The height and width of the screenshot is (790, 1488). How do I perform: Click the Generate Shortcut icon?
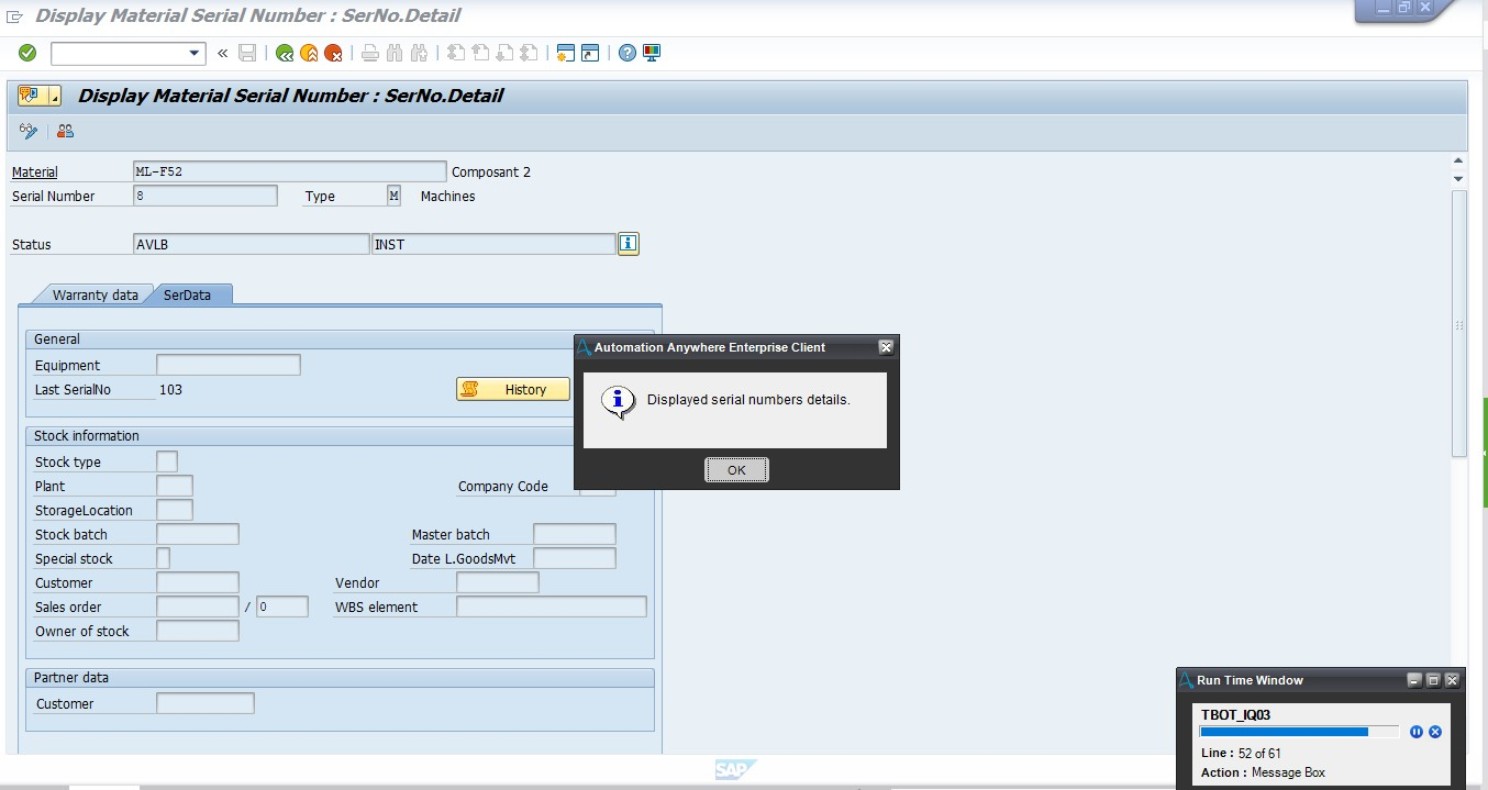click(590, 53)
